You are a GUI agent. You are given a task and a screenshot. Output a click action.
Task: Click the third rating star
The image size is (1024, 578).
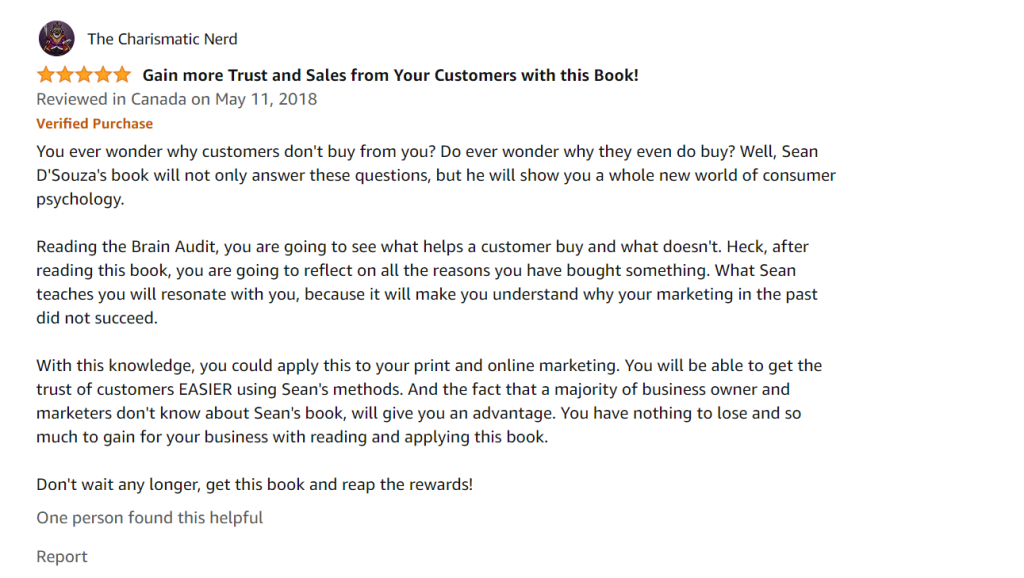click(84, 75)
